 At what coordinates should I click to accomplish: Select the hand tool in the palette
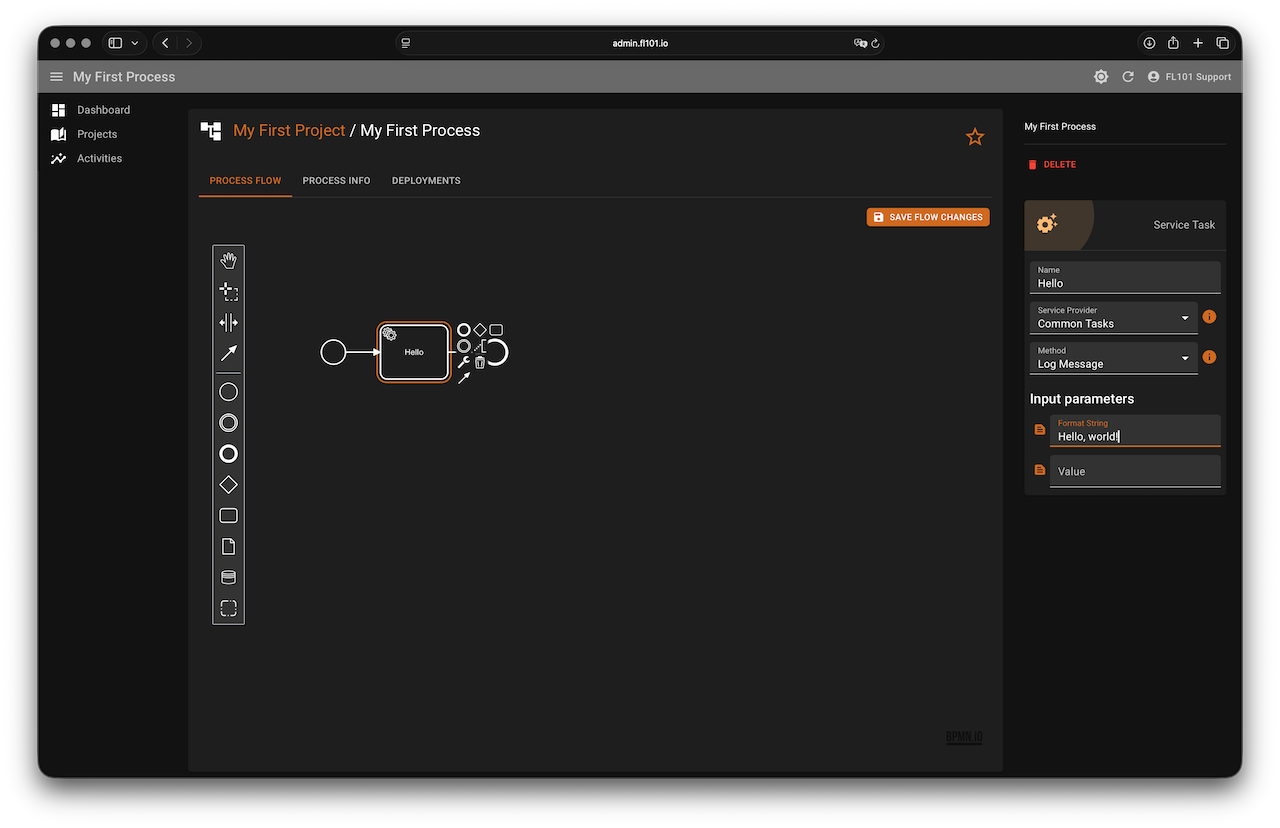(x=228, y=261)
